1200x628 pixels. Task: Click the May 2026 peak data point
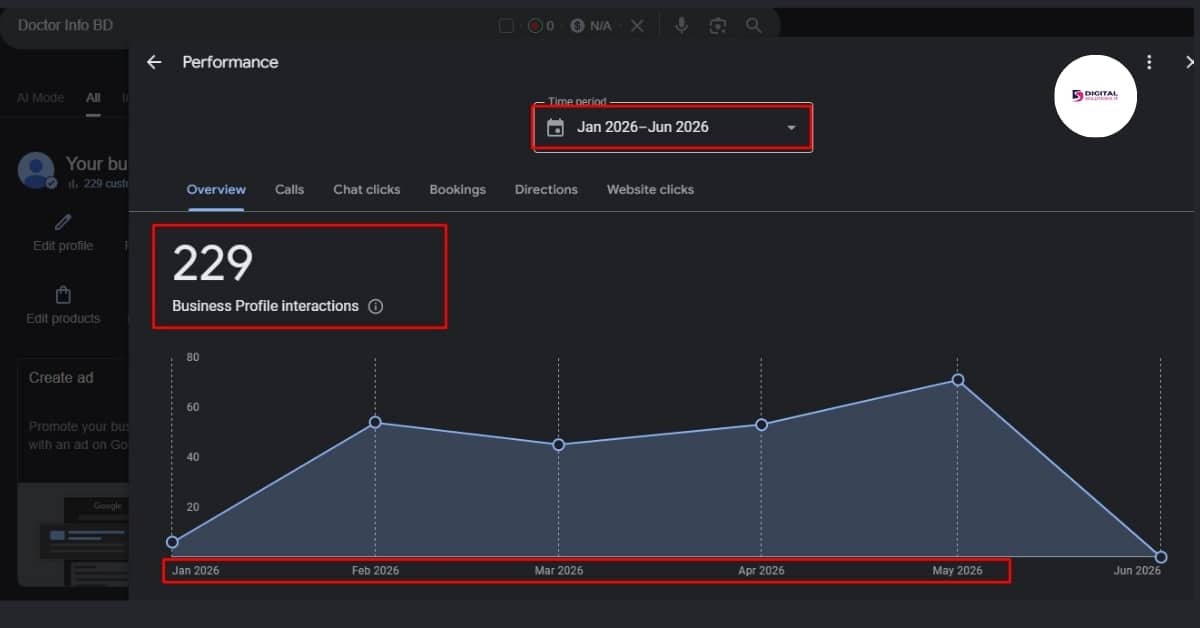point(958,380)
